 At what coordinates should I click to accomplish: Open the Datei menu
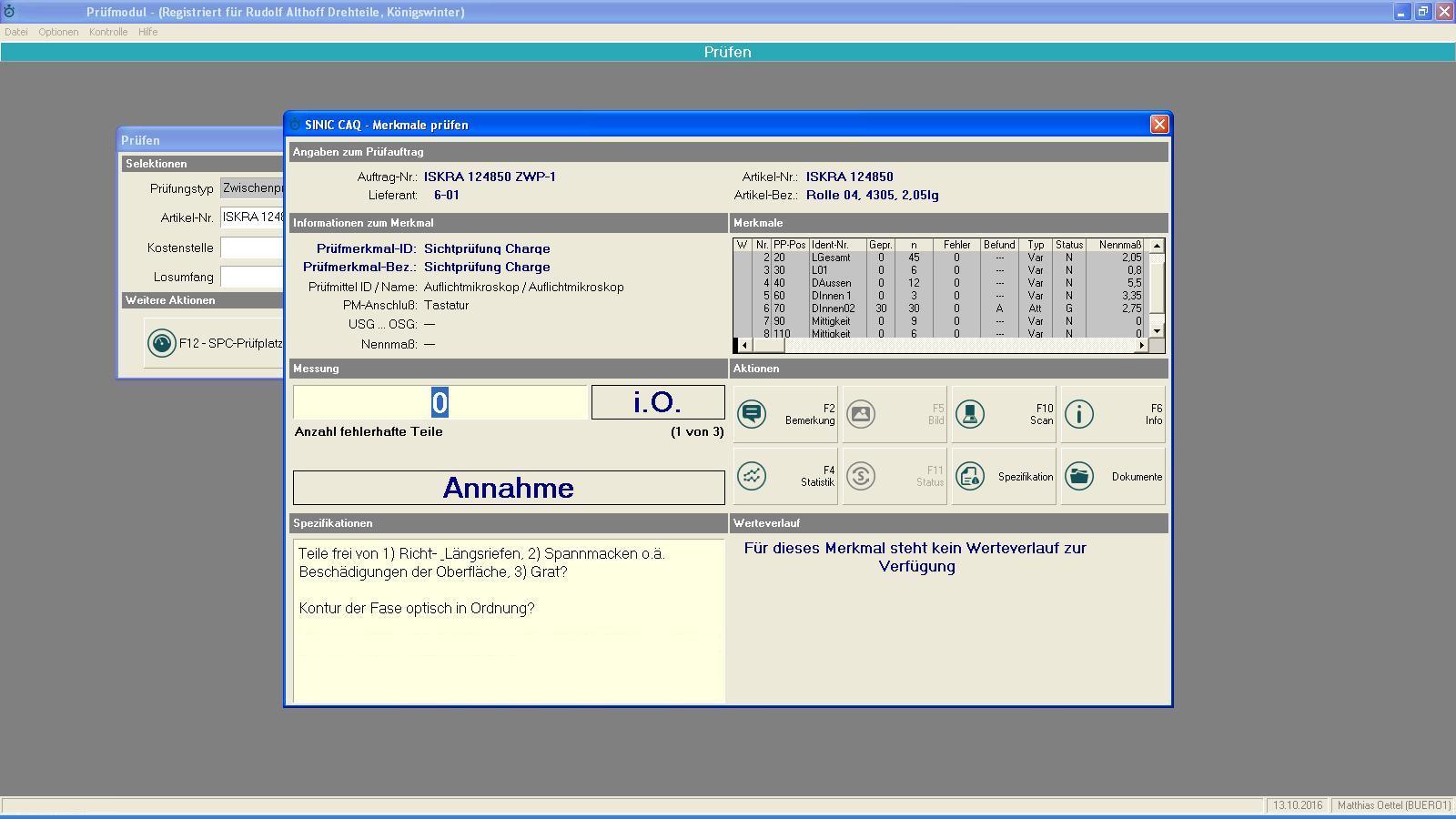click(x=15, y=32)
